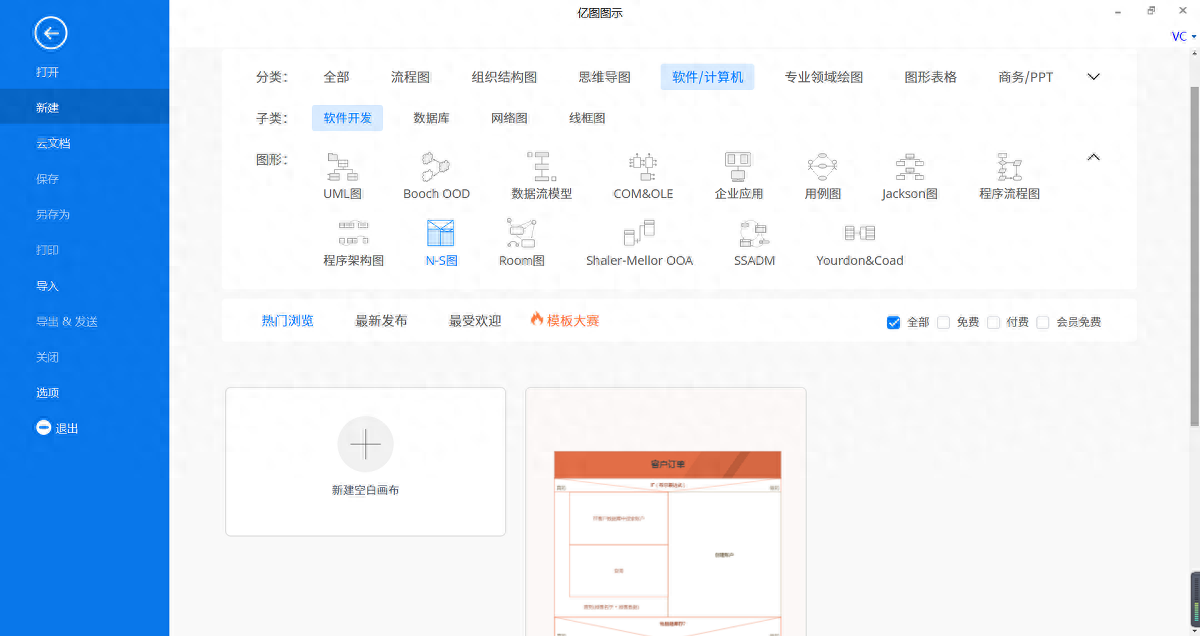
Task: Tick the 会员免费 checkbox
Action: 1043,322
